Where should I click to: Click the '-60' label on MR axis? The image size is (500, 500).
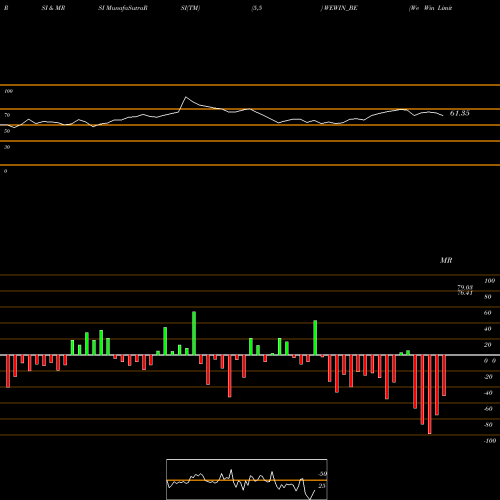coord(488,409)
